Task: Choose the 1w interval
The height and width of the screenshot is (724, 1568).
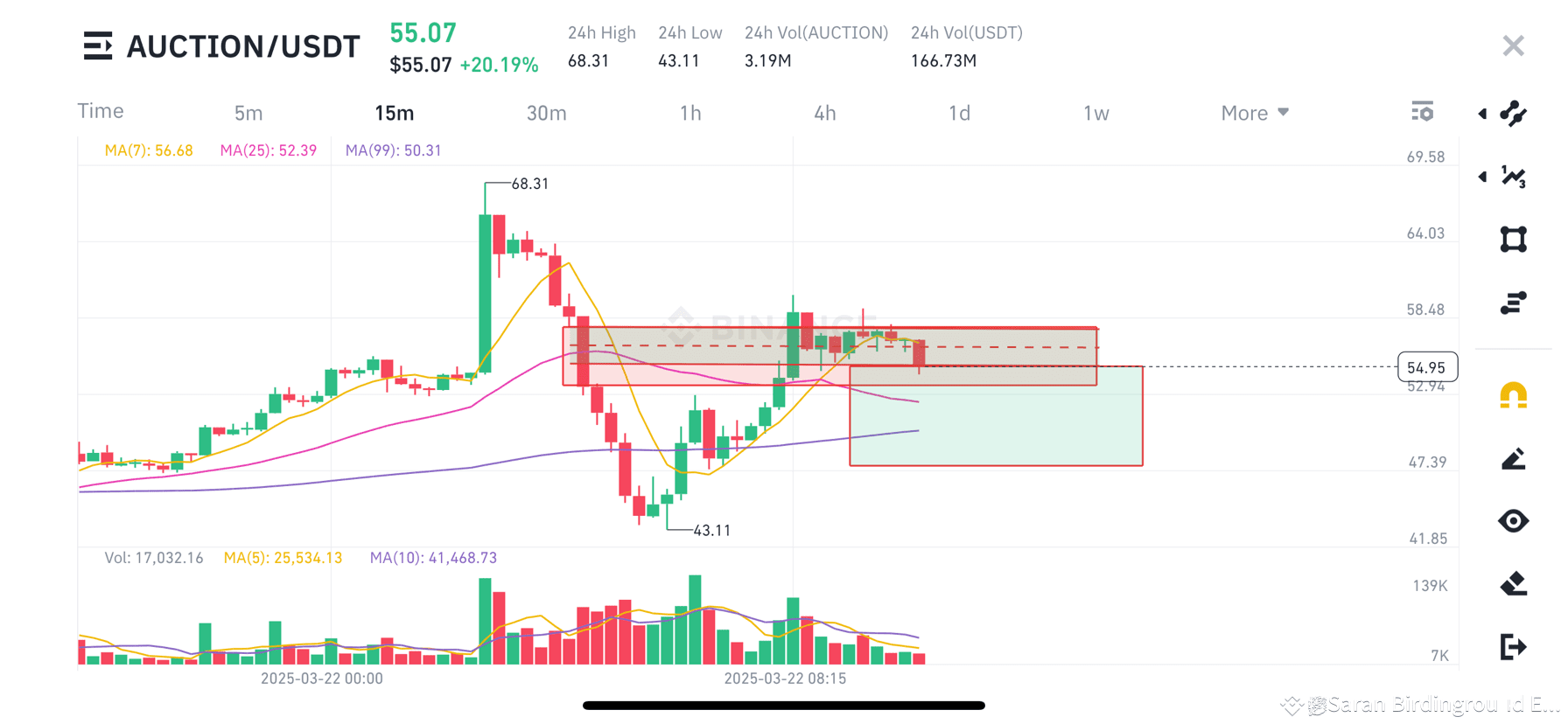Action: [x=1096, y=113]
